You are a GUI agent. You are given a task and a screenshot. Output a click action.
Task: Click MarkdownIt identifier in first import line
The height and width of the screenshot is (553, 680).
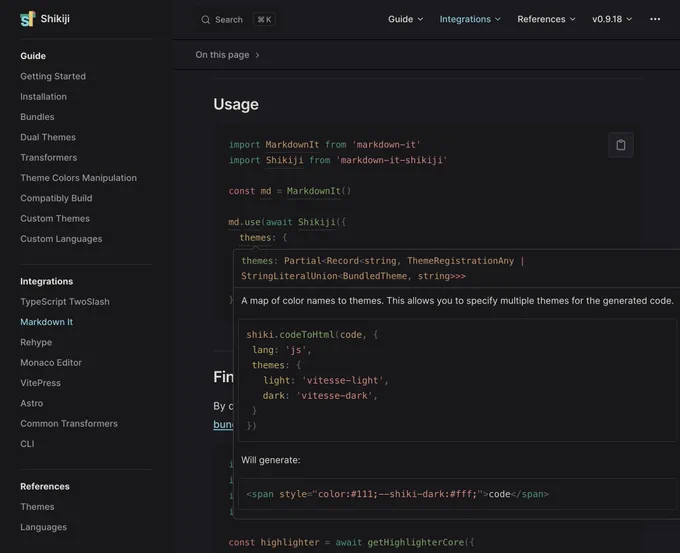pos(292,145)
